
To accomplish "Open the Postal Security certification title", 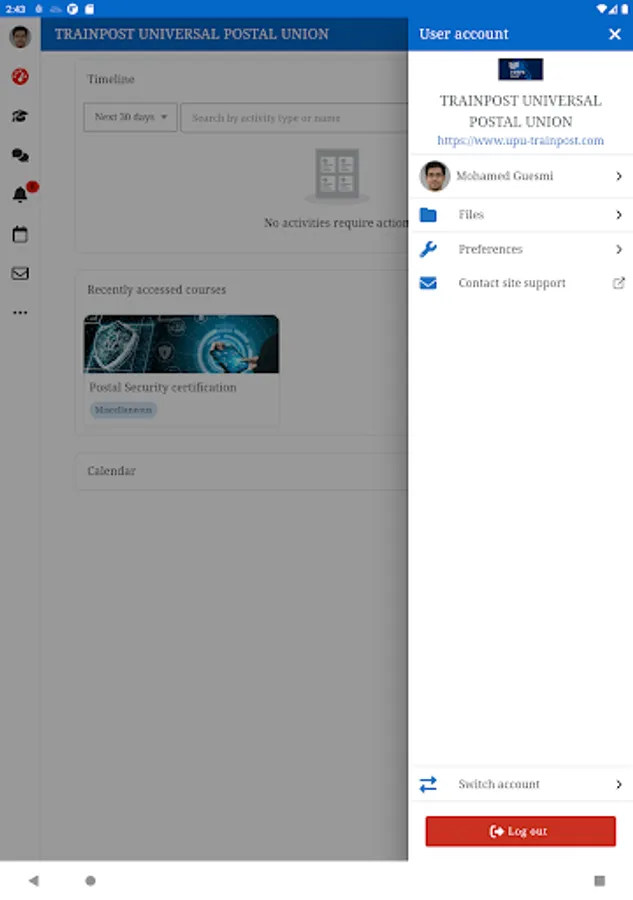I will pyautogui.click(x=163, y=387).
